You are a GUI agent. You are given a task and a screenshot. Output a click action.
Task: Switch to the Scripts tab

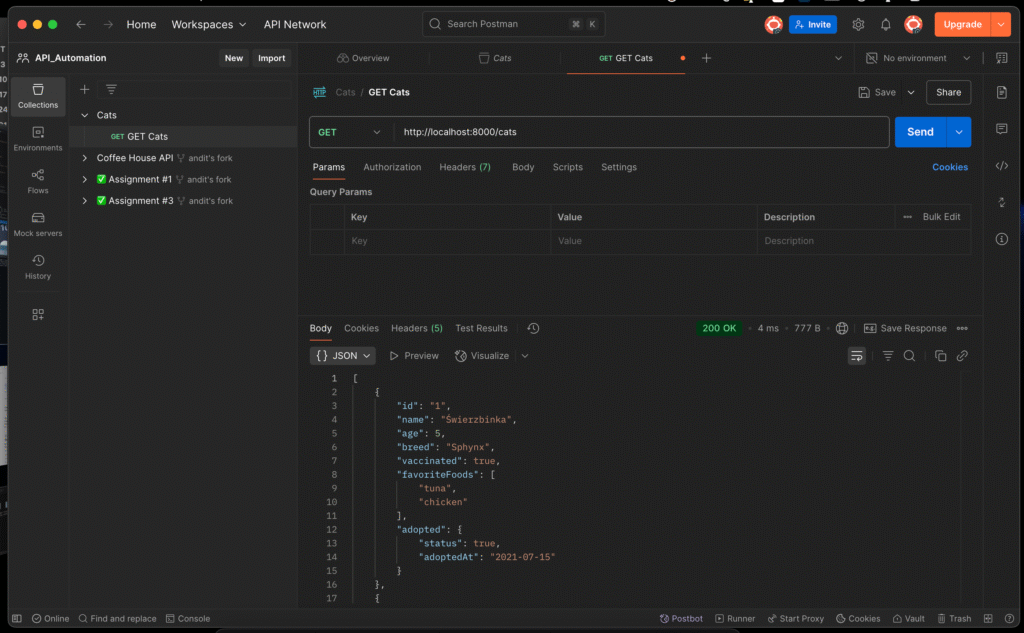tap(568, 167)
